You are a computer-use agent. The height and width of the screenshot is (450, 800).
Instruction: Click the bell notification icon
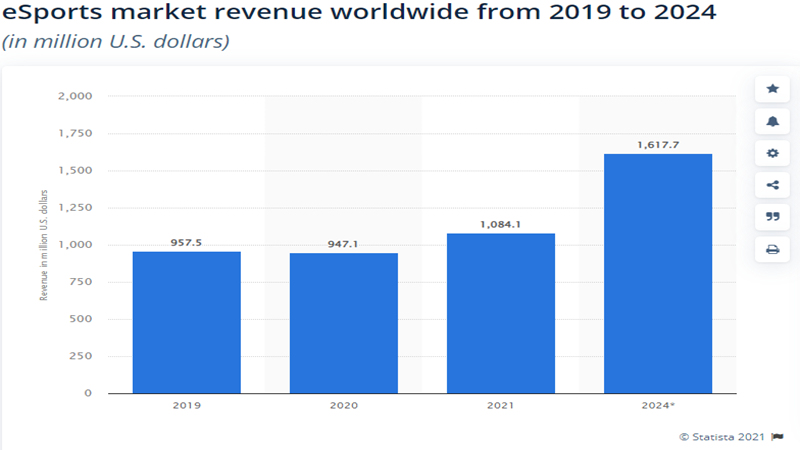[772, 121]
